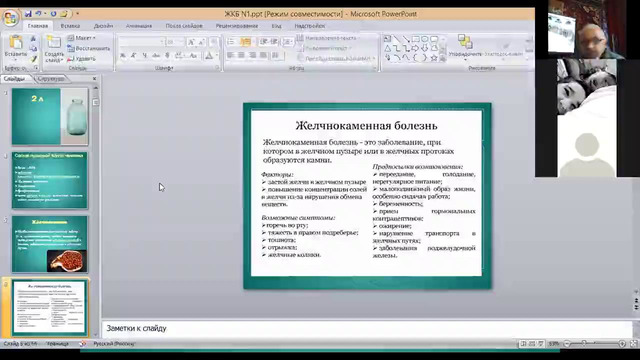Click into Заметки к слайду notes field
Image resolution: width=640 pixels, height=360 pixels.
367,328
